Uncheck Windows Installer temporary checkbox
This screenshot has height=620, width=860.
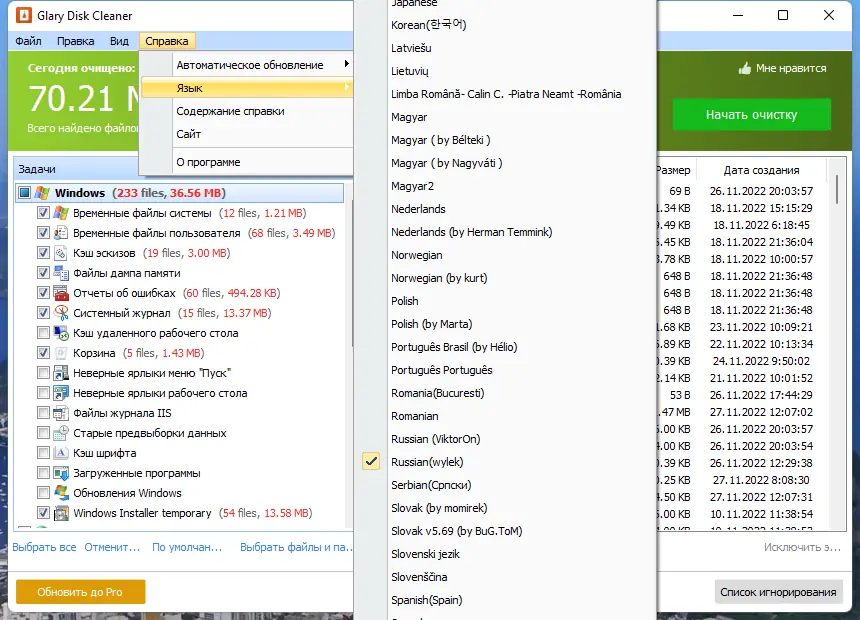coord(43,513)
